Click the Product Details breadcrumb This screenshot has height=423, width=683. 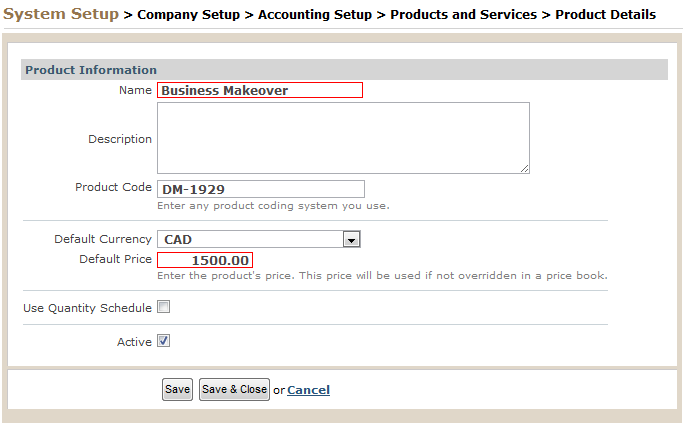(605, 14)
